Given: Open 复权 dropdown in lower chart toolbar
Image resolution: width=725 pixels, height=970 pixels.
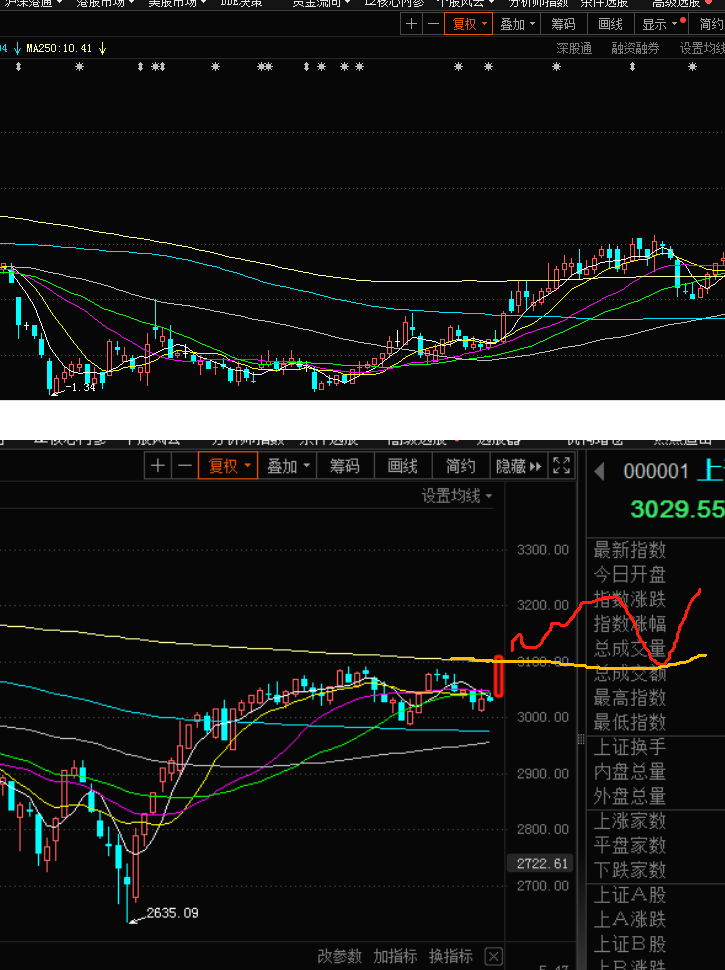Looking at the screenshot, I should coord(228,466).
